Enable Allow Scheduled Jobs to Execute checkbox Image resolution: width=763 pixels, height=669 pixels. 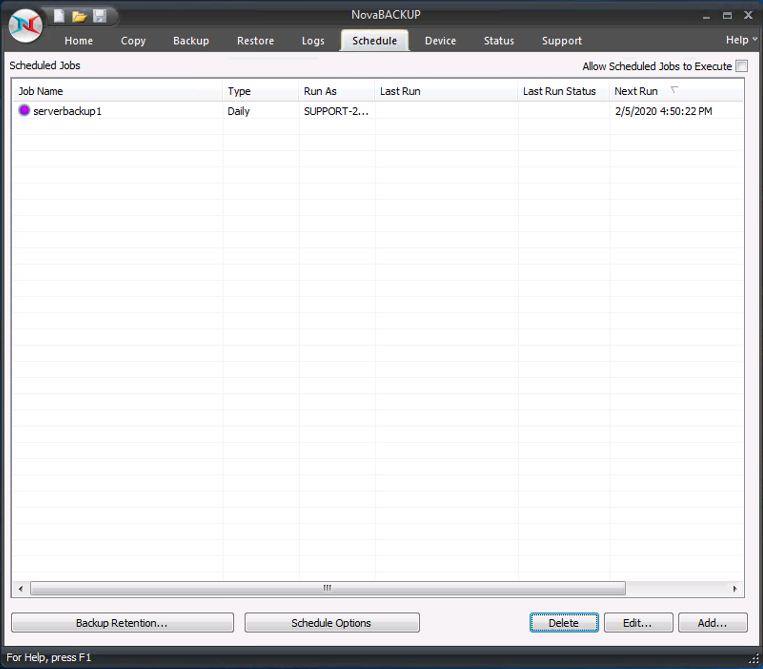[x=741, y=66]
